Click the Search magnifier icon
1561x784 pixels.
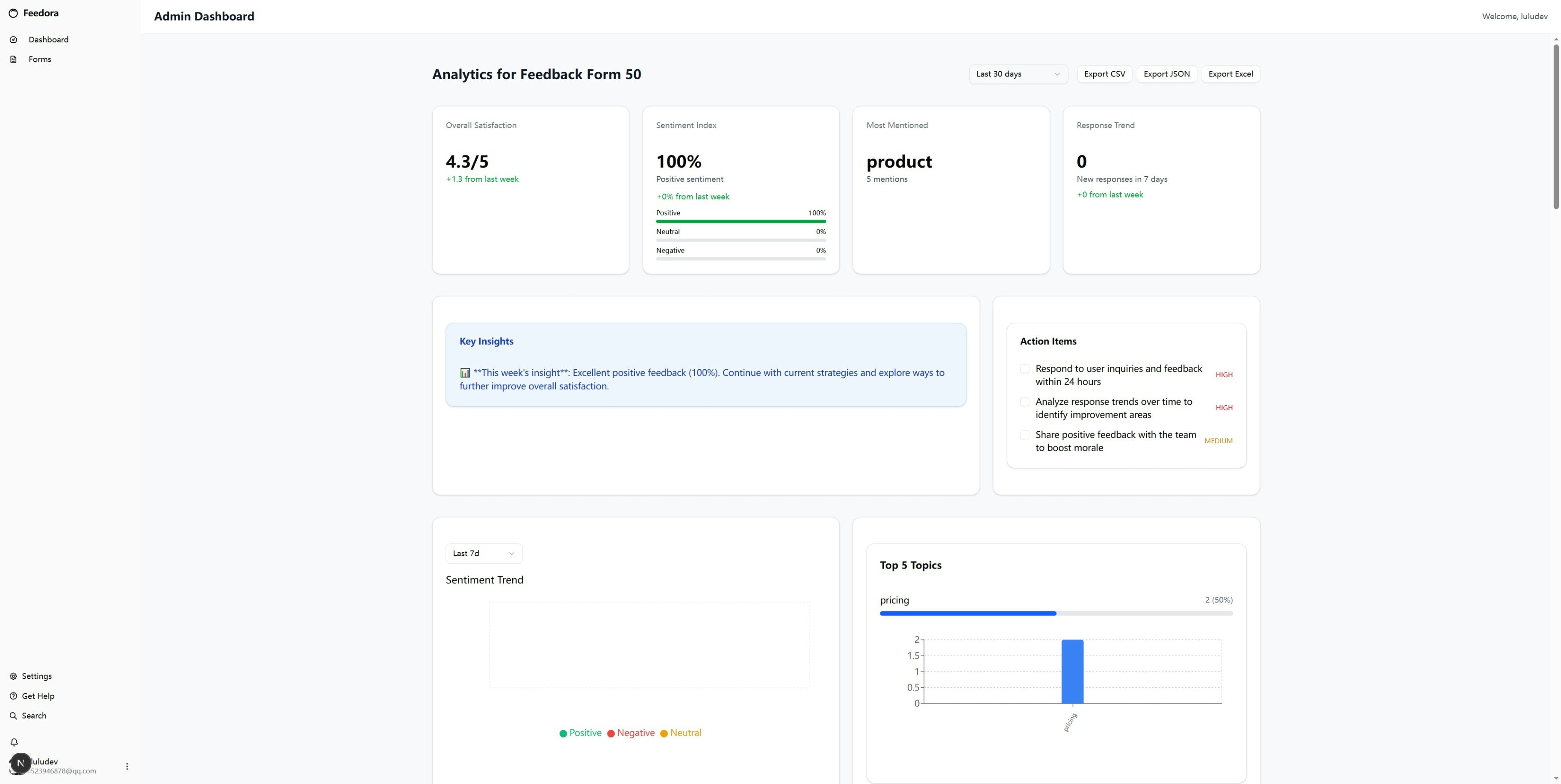click(x=13, y=716)
